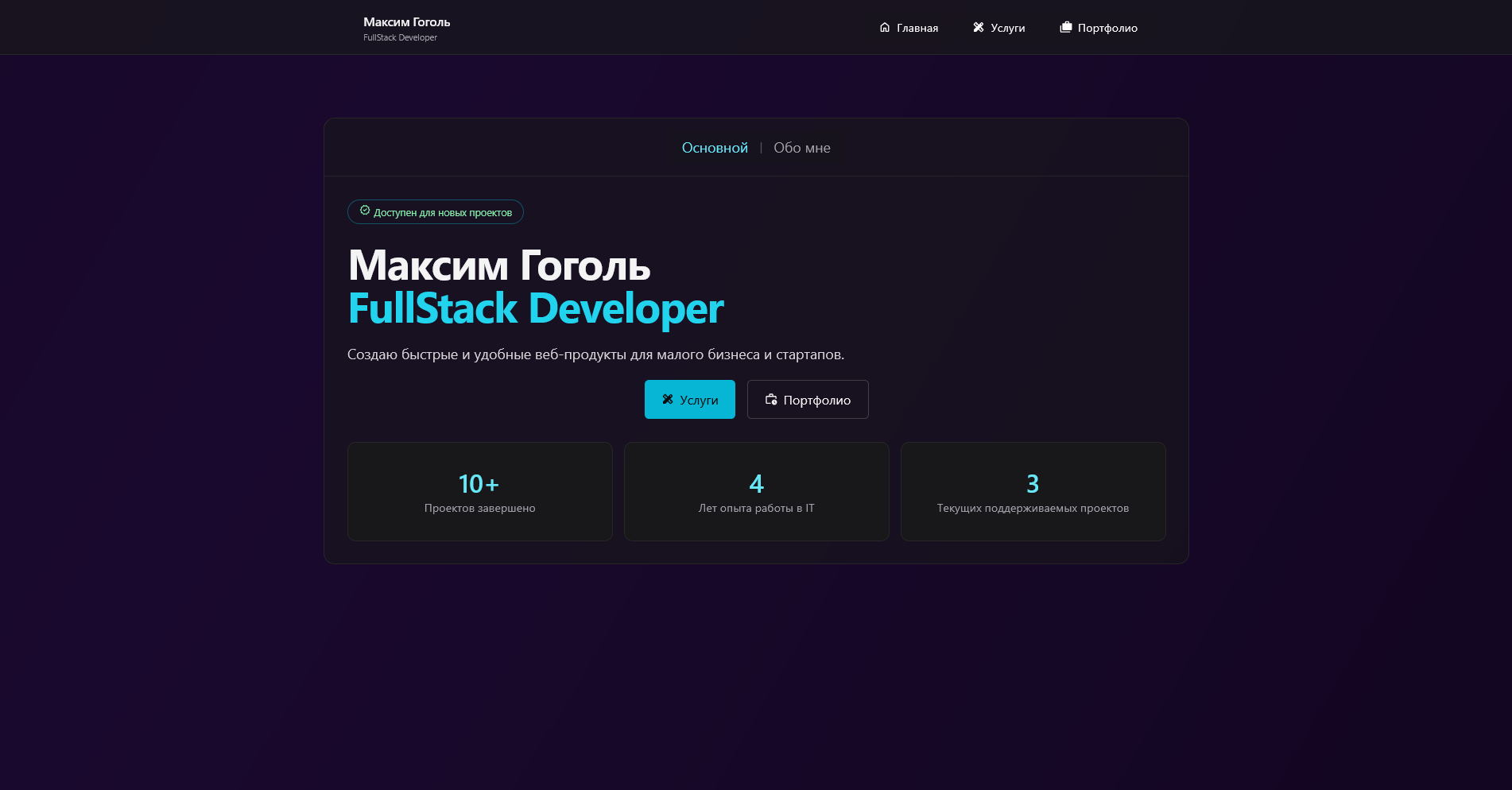Click the Максим Гоголь site logo in header
Image resolution: width=1512 pixels, height=790 pixels.
[x=407, y=22]
